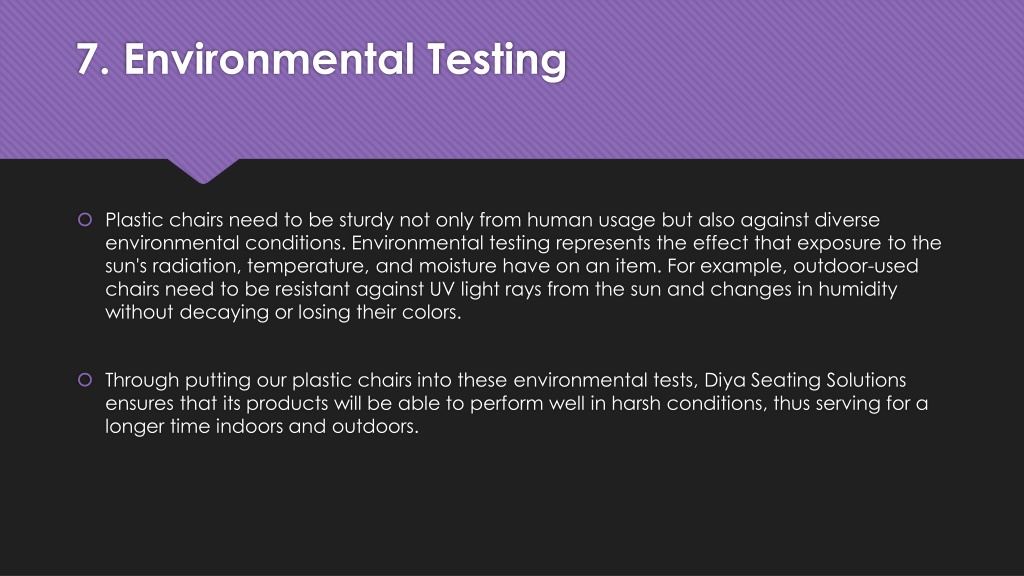The image size is (1024, 576).
Task: Click 'without decaying or losing their colors'
Action: pos(281,313)
